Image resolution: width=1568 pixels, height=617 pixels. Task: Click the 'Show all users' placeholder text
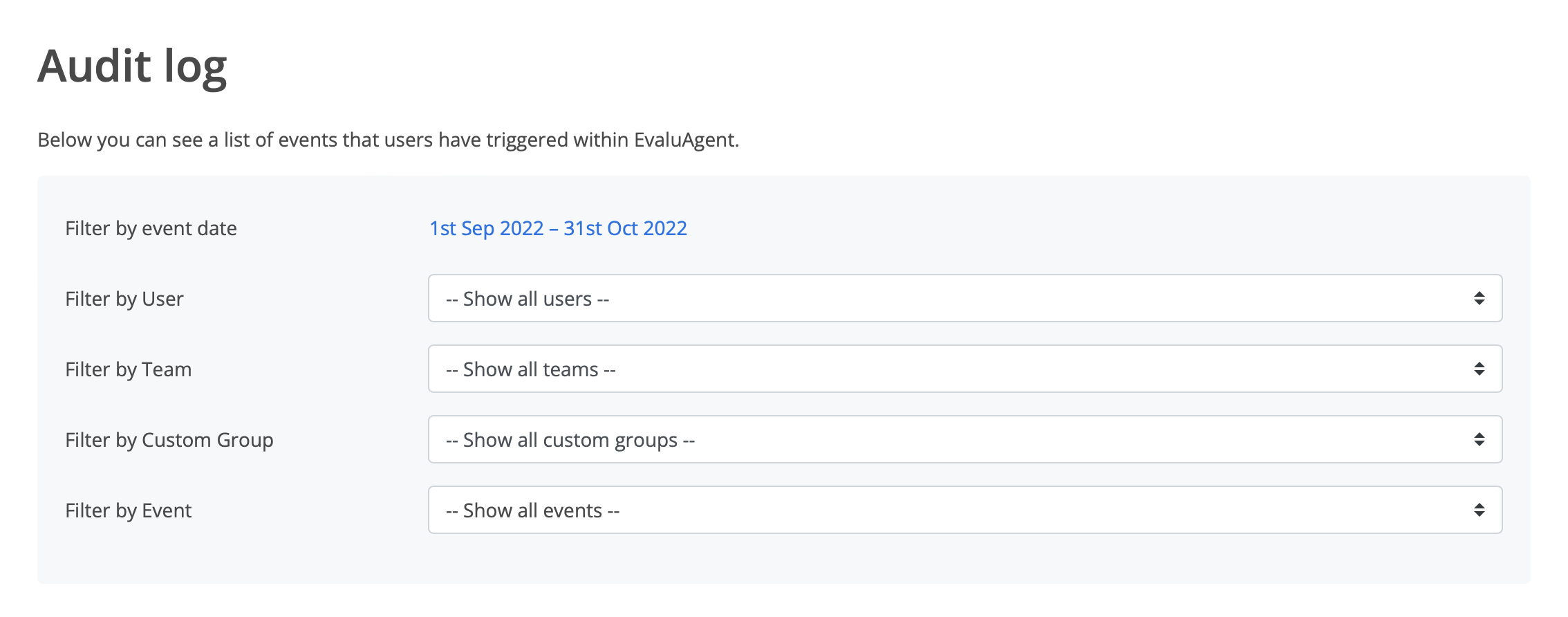(x=528, y=299)
